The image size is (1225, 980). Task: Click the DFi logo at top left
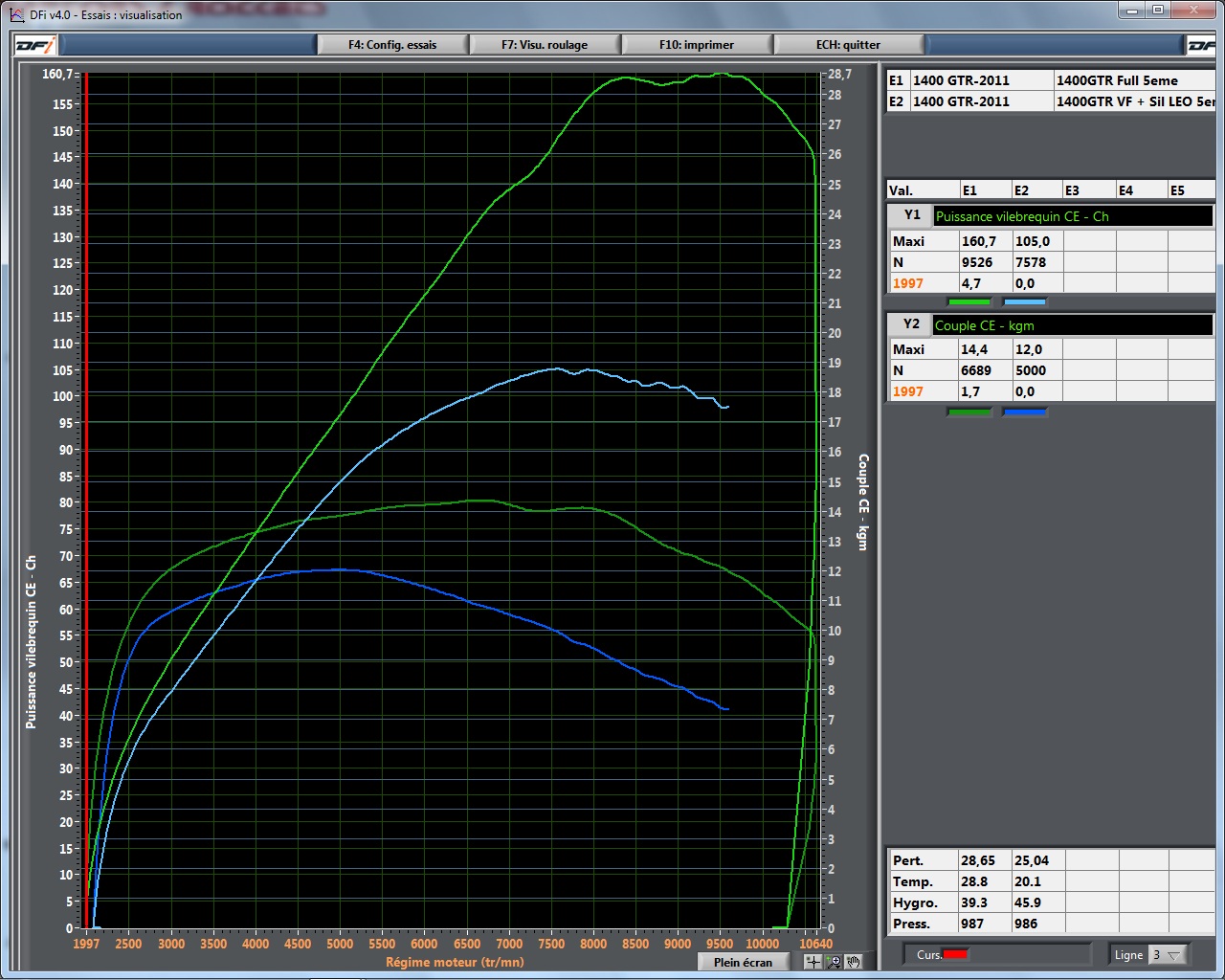click(x=35, y=45)
